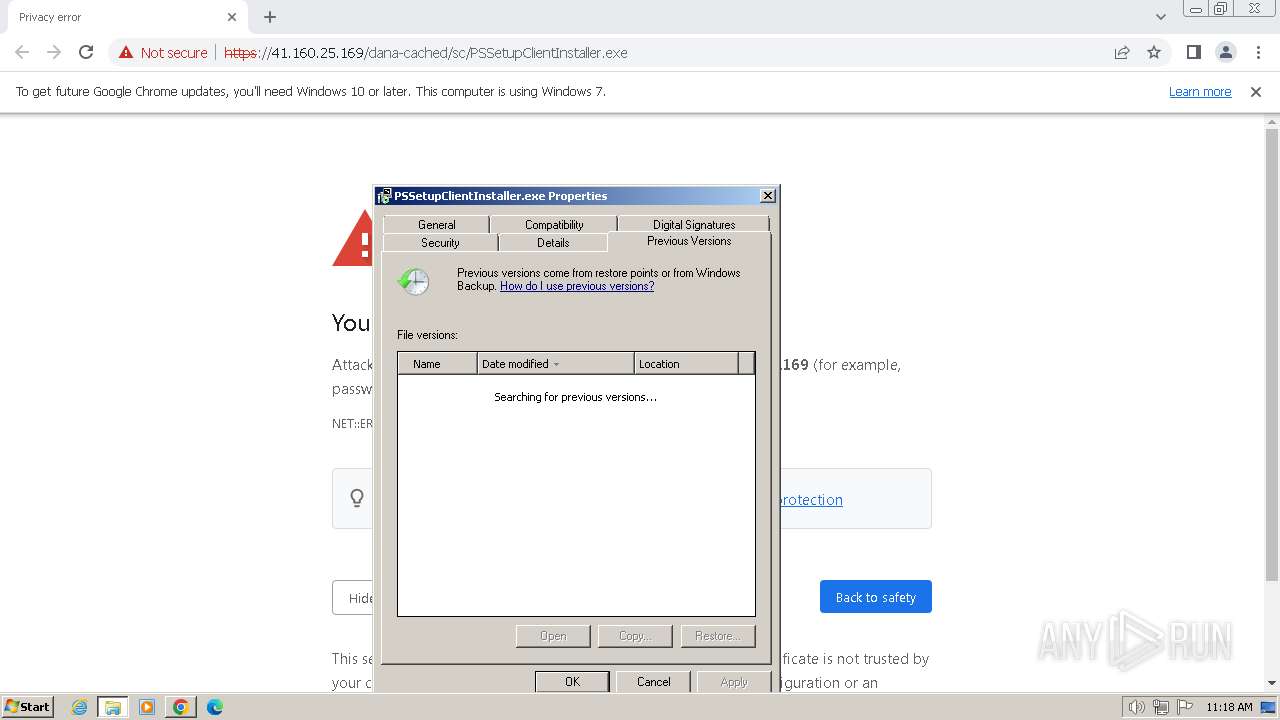Open the Learn more link
Viewport: 1280px width, 720px height.
1200,91
